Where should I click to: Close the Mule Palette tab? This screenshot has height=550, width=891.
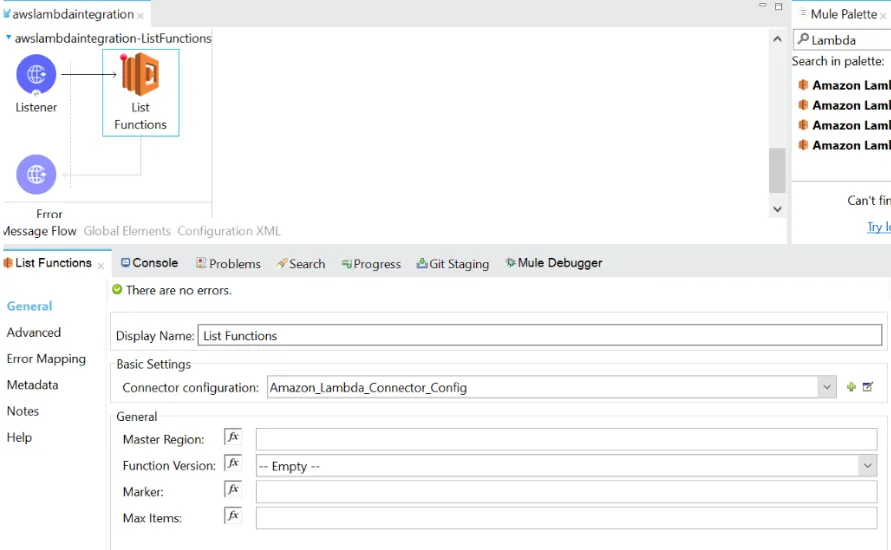883,16
